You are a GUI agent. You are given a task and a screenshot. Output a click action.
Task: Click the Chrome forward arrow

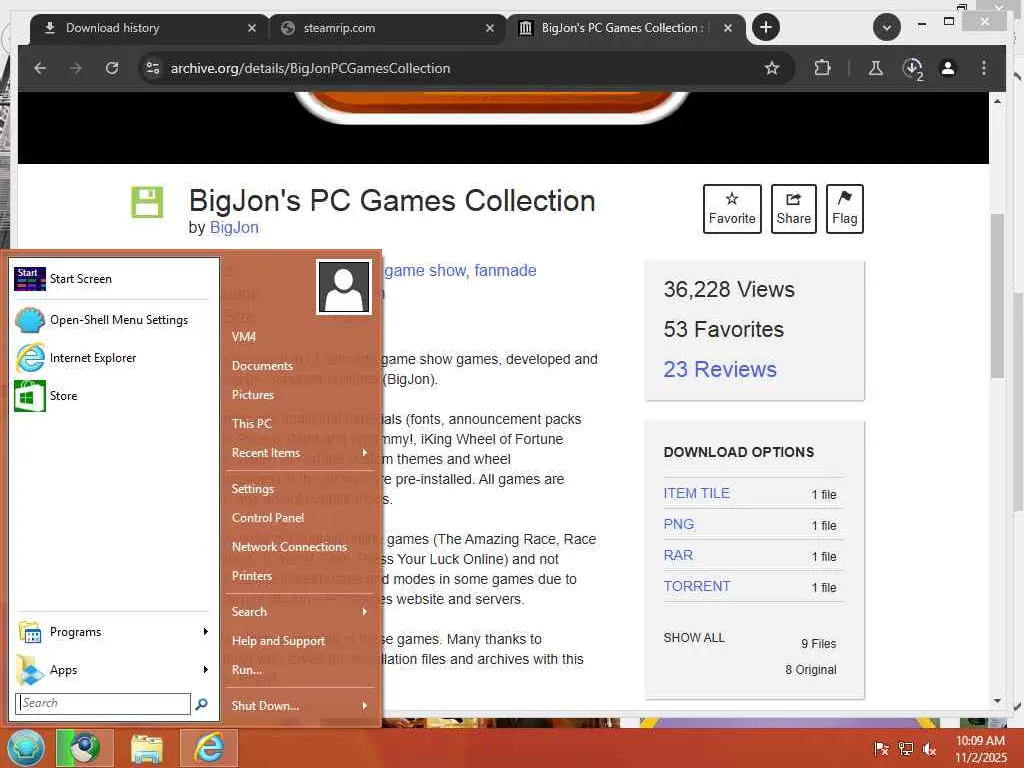[x=76, y=68]
